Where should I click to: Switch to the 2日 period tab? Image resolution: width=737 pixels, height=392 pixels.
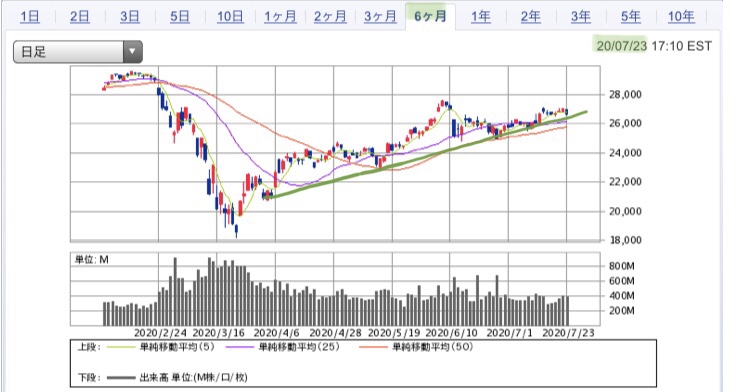(x=79, y=17)
